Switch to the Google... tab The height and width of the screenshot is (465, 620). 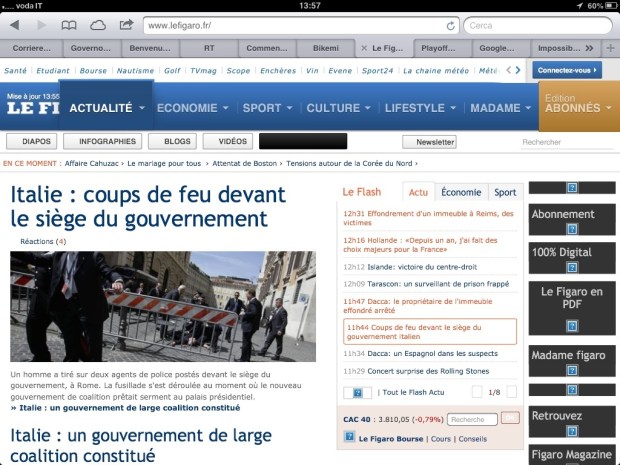(x=497, y=48)
